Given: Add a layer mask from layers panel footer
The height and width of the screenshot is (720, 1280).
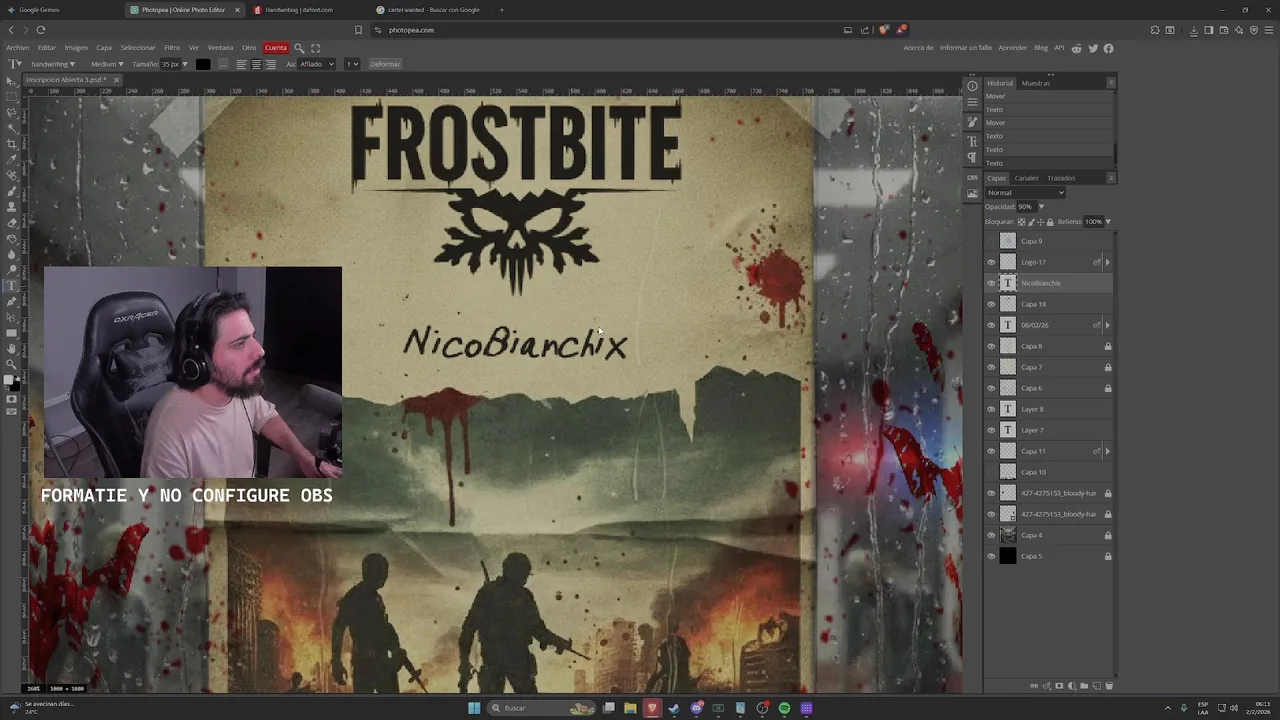Looking at the screenshot, I should click(1059, 686).
